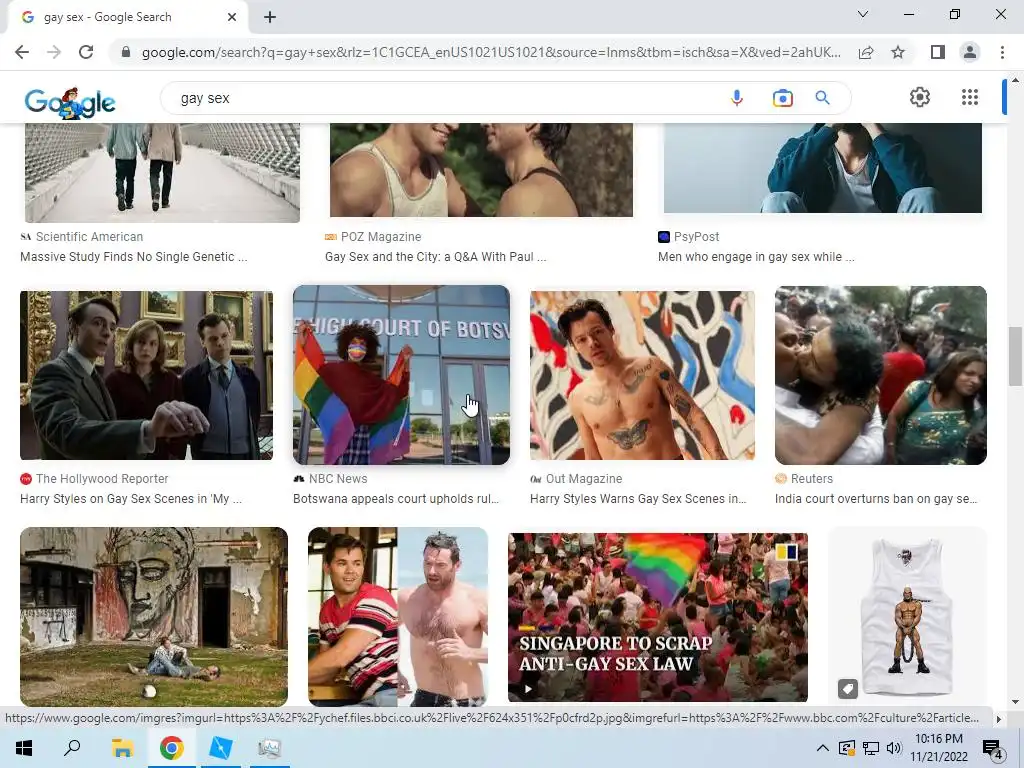Open The Hollywood Reporter result link
Viewport: 1024px width, 768px height.
131,499
